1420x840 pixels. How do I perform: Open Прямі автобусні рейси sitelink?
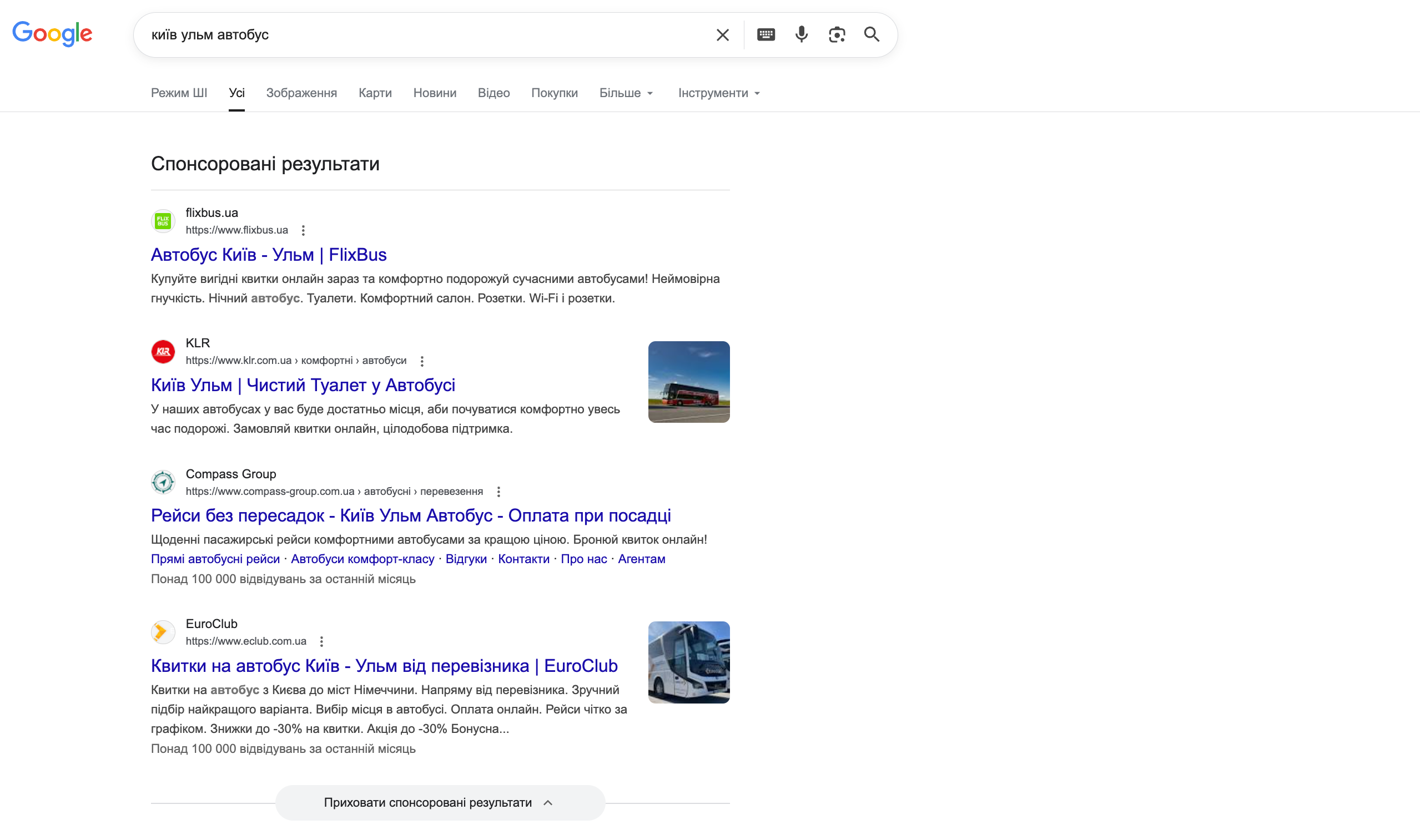tap(215, 559)
